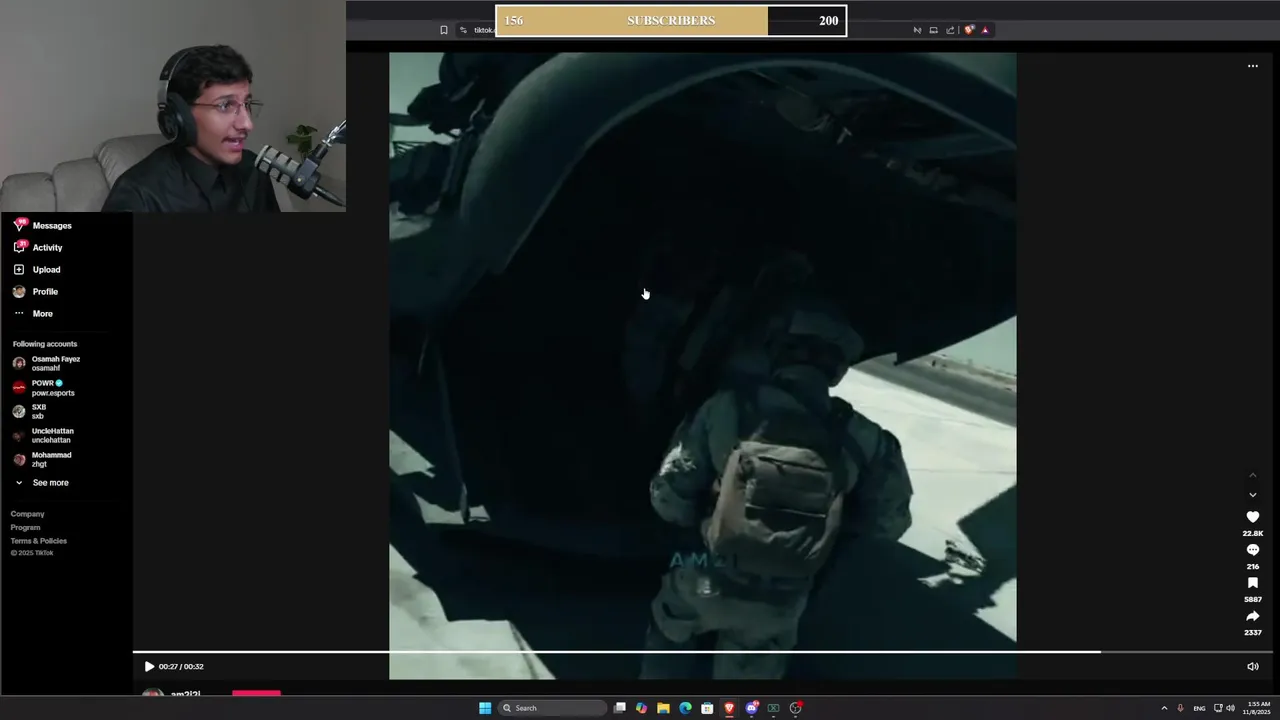Open POWR powr.esports account
This screenshot has width=1280, height=720.
[x=44, y=388]
